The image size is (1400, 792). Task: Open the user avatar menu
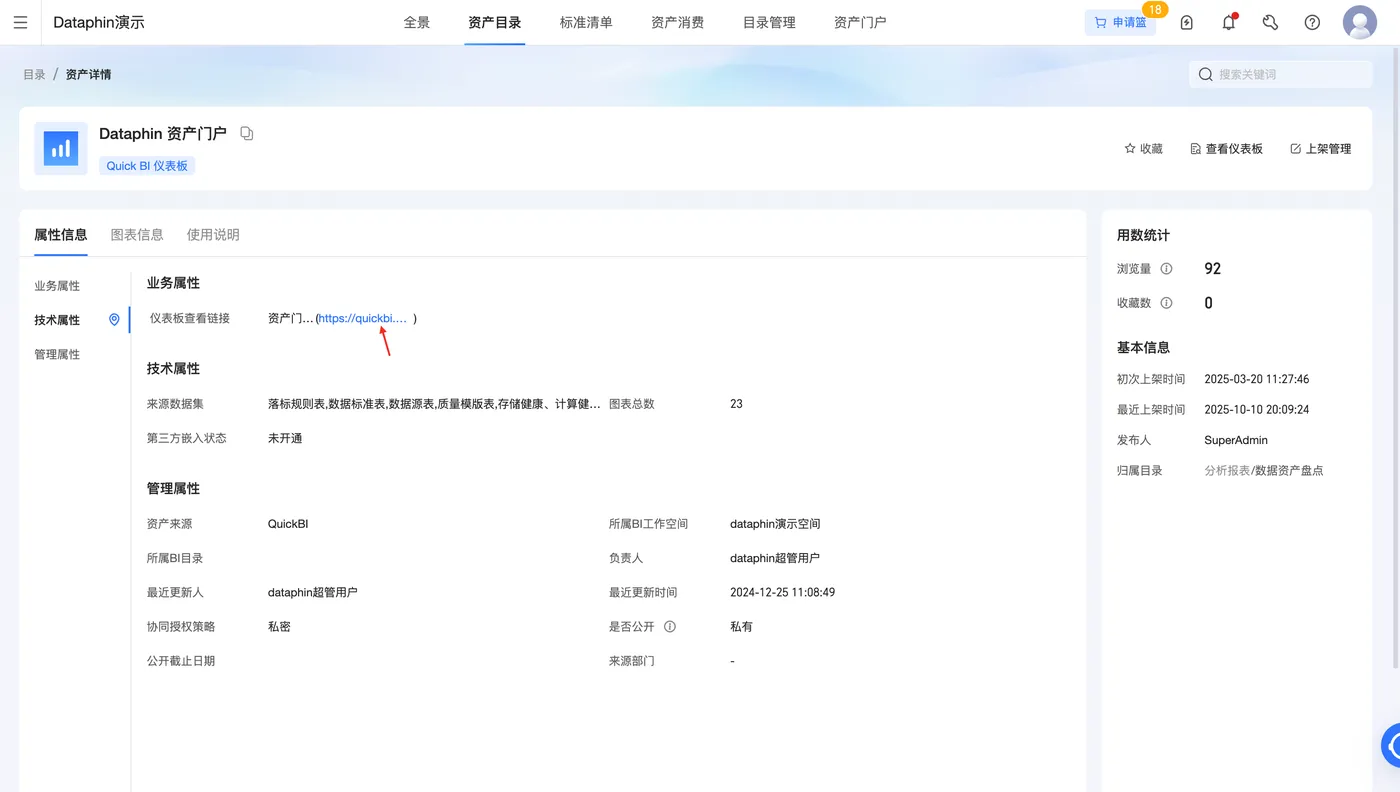click(1360, 22)
